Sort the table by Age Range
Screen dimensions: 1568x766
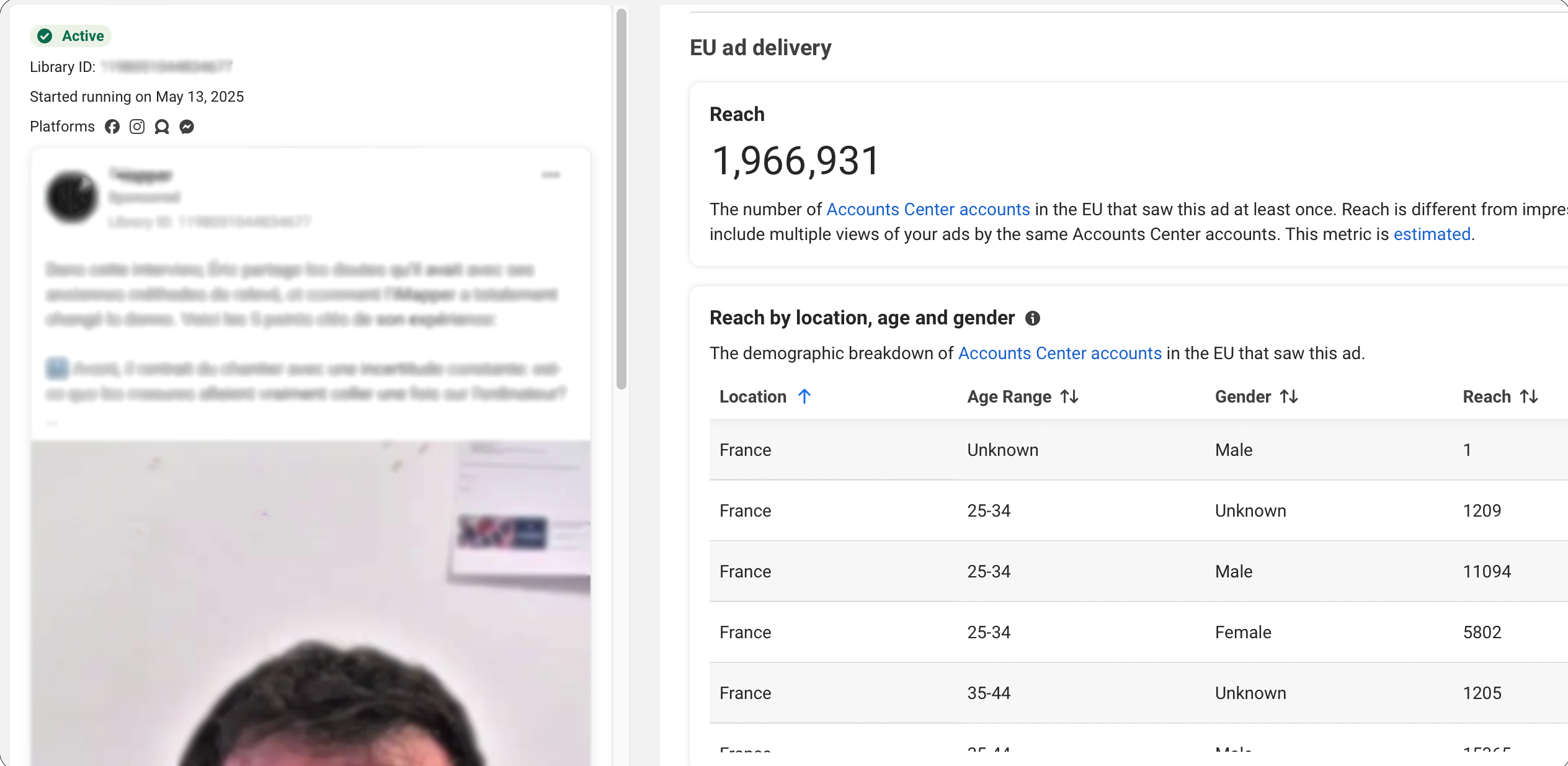tap(1069, 396)
